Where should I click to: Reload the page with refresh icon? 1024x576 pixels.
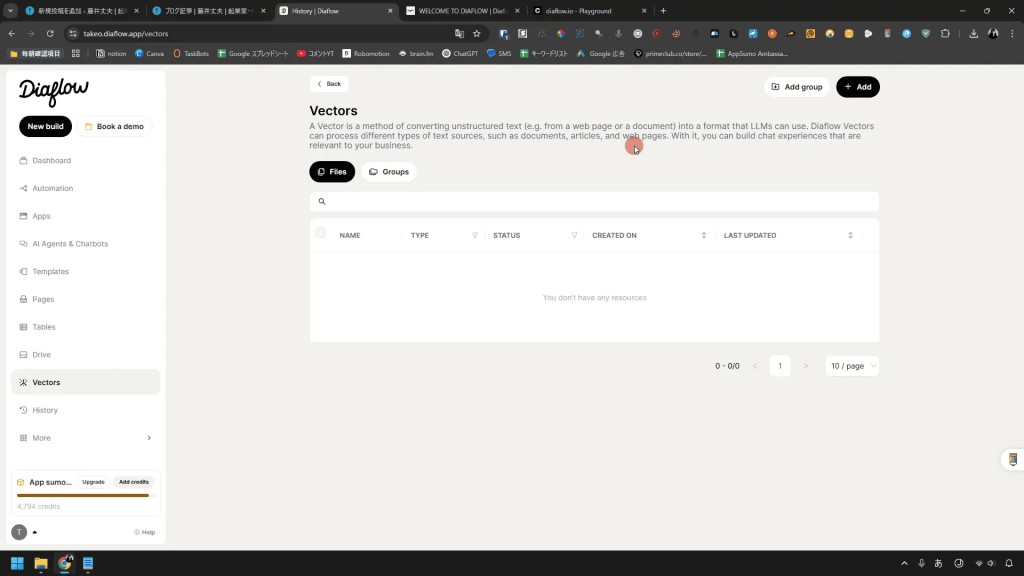click(50, 33)
